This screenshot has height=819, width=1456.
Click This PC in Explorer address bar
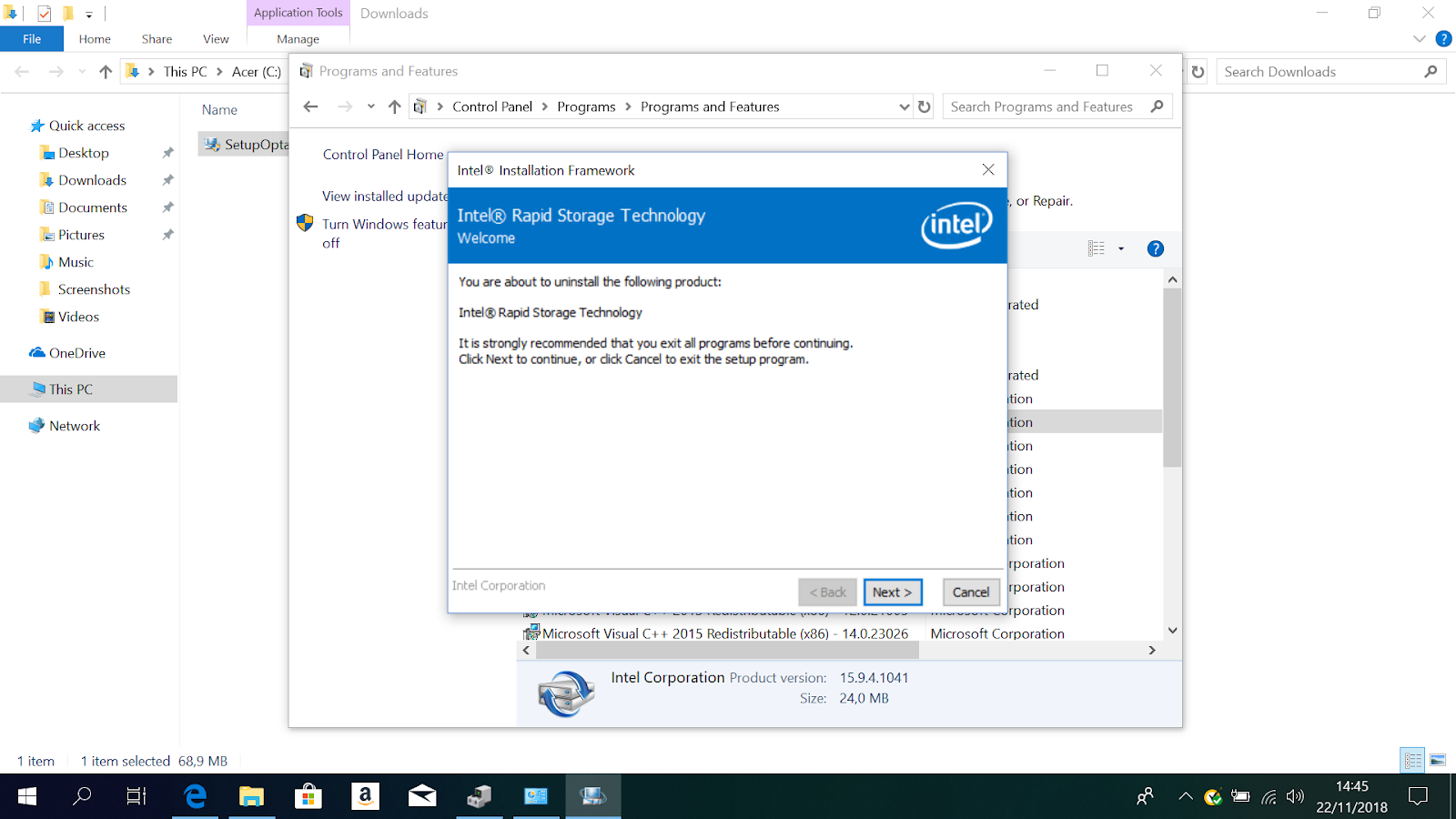tap(186, 72)
